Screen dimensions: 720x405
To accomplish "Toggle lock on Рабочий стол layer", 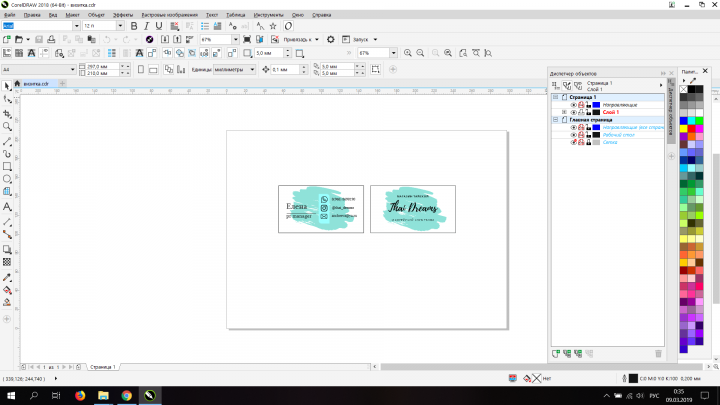I will click(588, 135).
